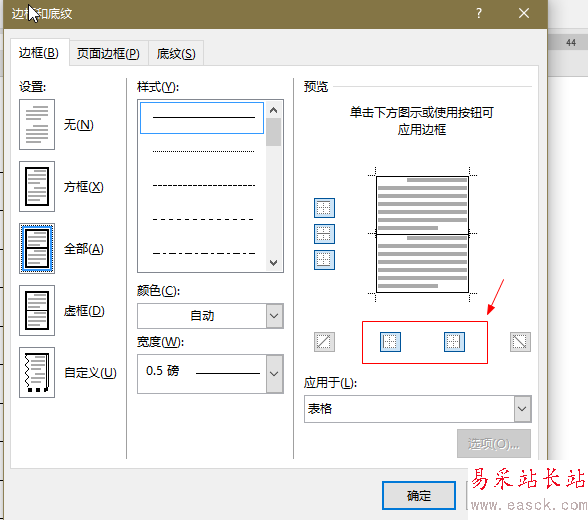Toggle the bottom border button in preview
The height and width of the screenshot is (520, 588).
(324, 260)
